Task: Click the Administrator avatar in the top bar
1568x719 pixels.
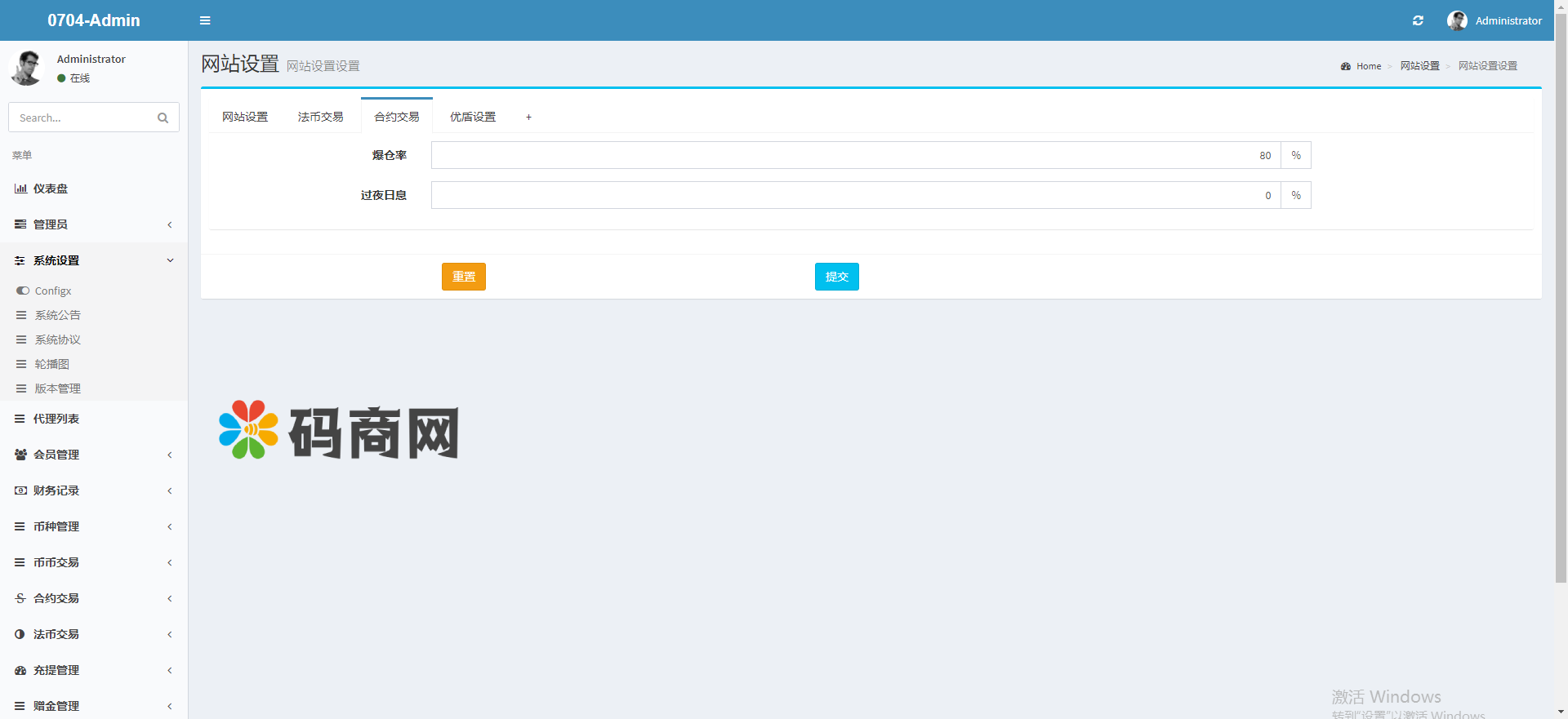Action: 1457,20
